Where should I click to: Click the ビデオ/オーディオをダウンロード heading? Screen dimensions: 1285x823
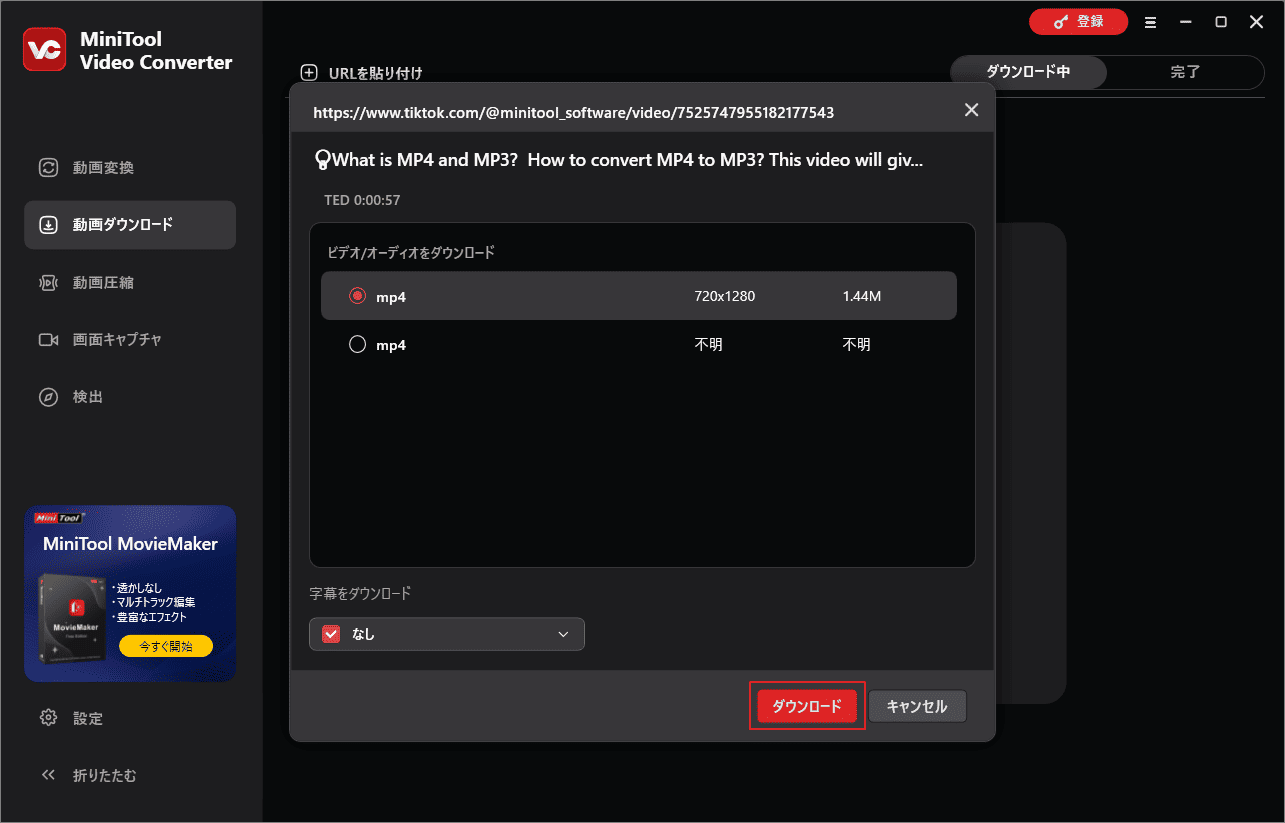point(411,253)
